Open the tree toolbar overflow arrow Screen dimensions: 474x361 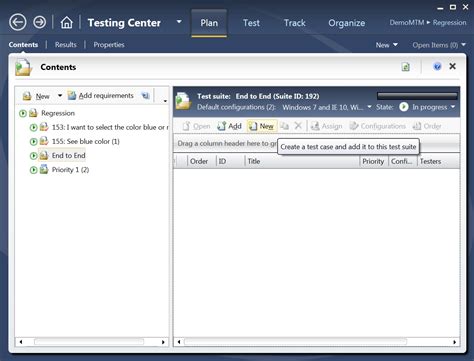click(x=165, y=100)
